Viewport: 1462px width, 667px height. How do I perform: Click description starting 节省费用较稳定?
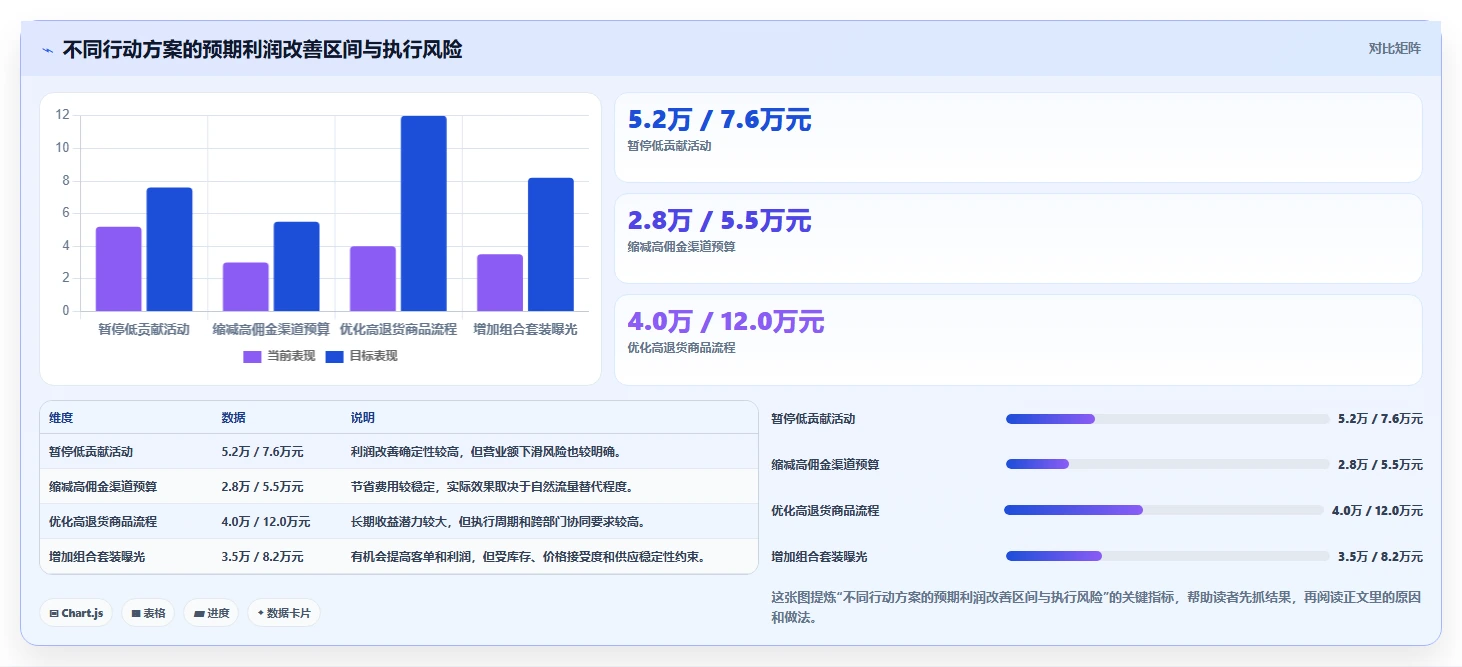[494, 487]
